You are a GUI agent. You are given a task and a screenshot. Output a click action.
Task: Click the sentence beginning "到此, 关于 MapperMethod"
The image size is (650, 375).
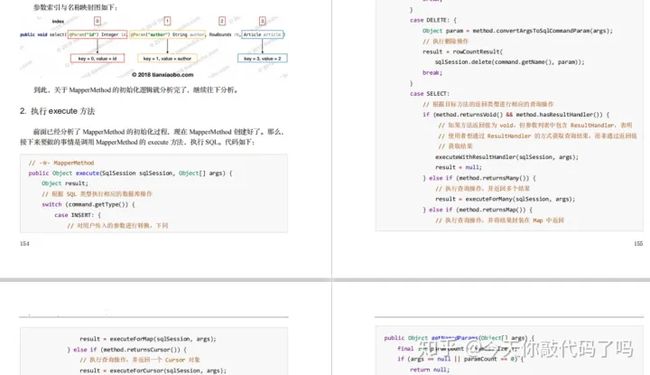pyautogui.click(x=136, y=90)
